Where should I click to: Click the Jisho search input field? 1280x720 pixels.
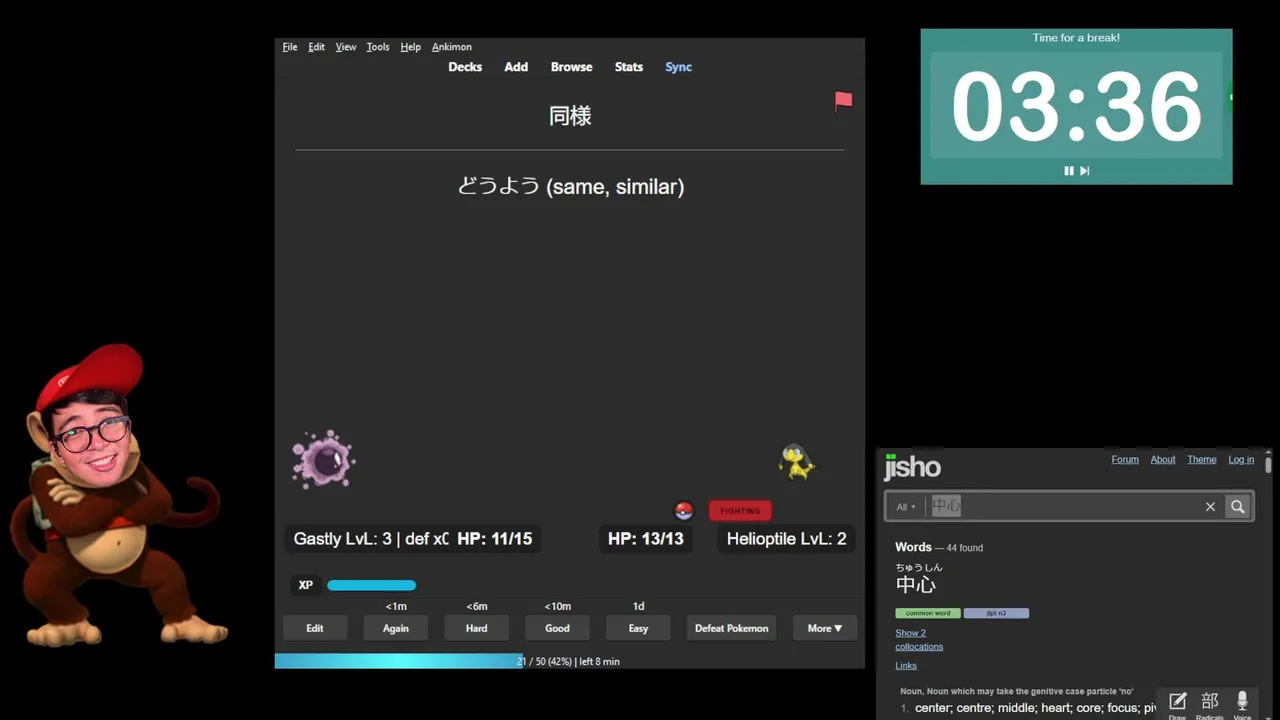pyautogui.click(x=1064, y=507)
